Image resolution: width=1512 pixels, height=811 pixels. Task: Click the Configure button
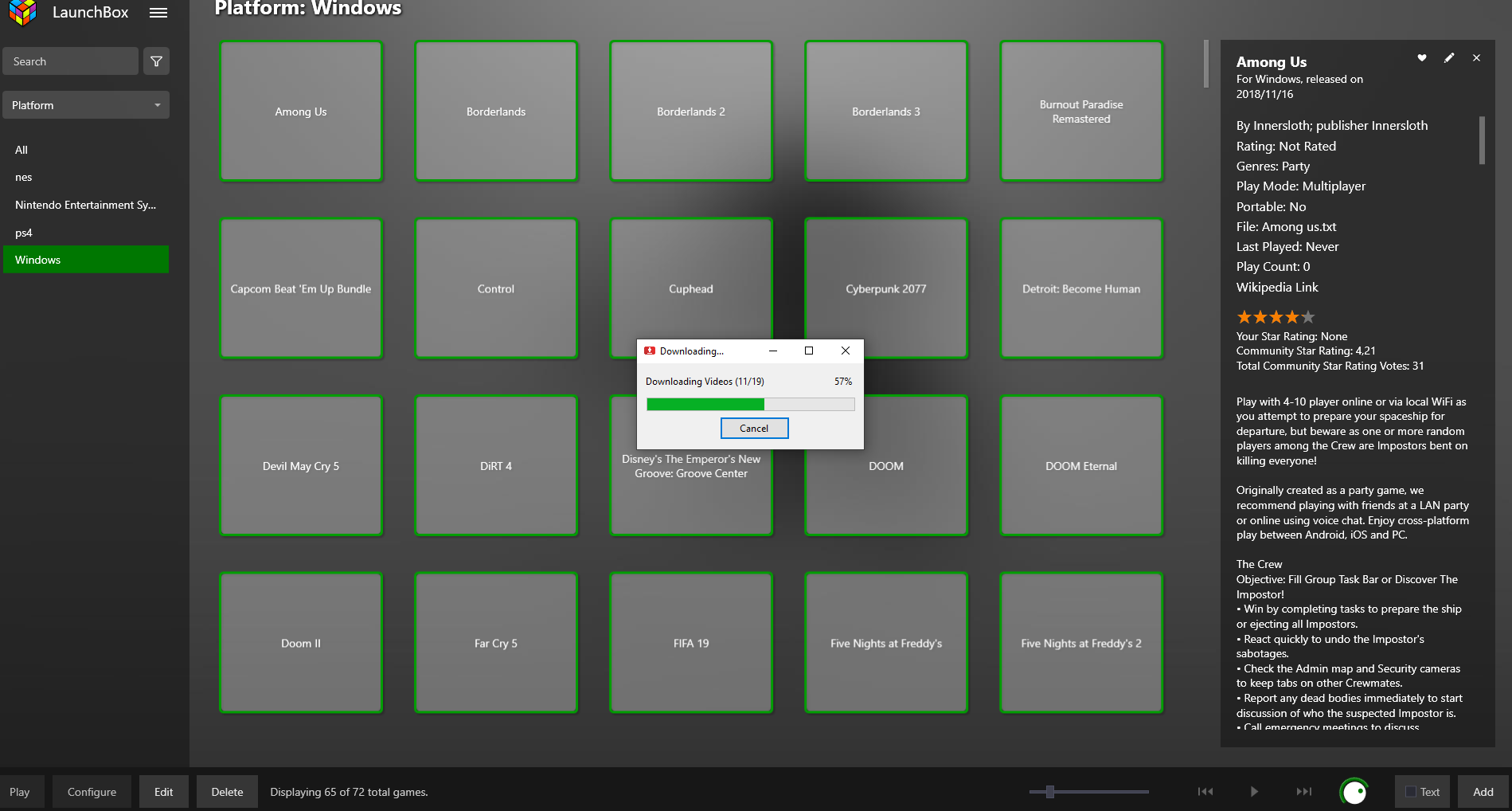pos(92,792)
